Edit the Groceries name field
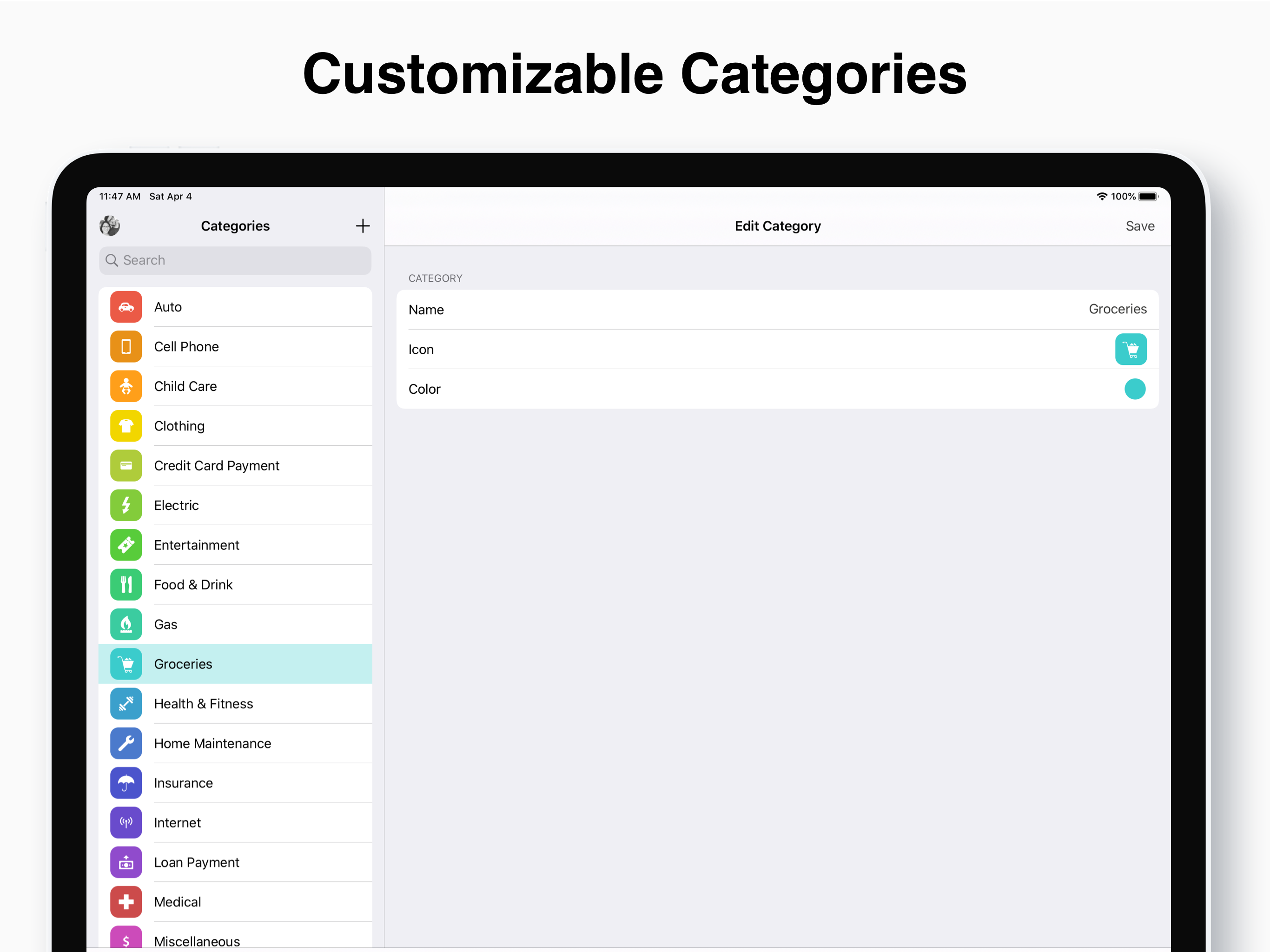Image resolution: width=1270 pixels, height=952 pixels. coord(1117,310)
